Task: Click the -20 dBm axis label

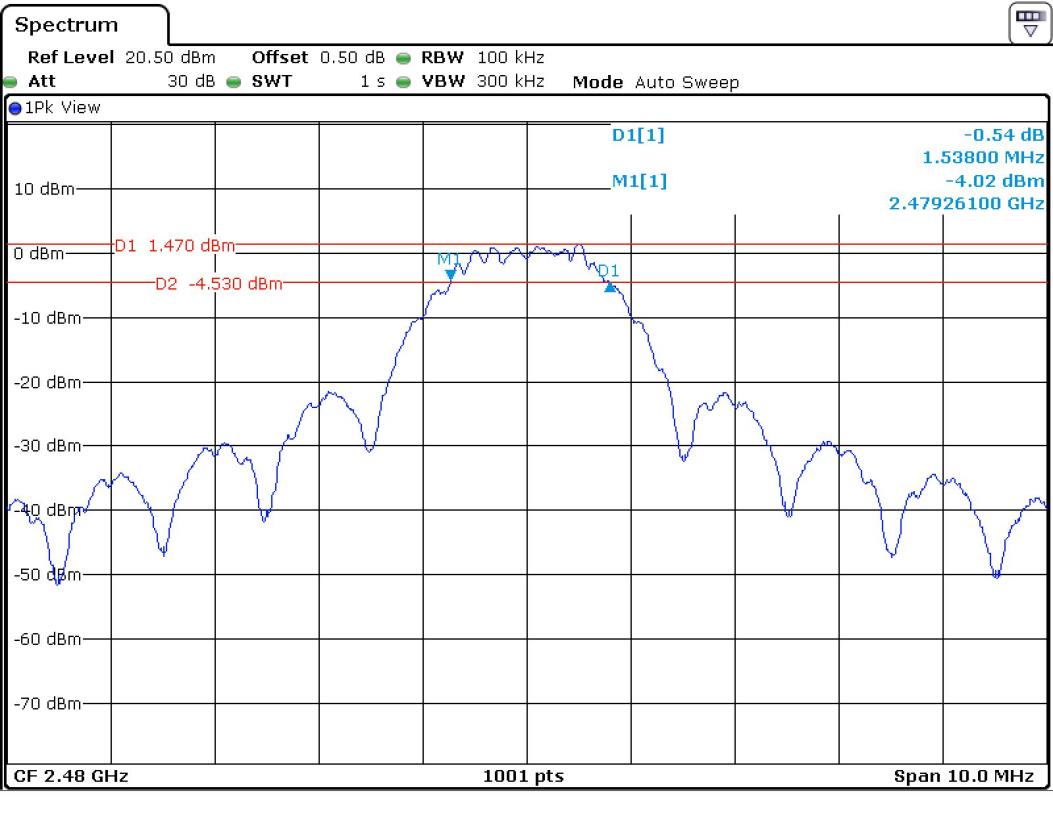Action: [x=47, y=382]
